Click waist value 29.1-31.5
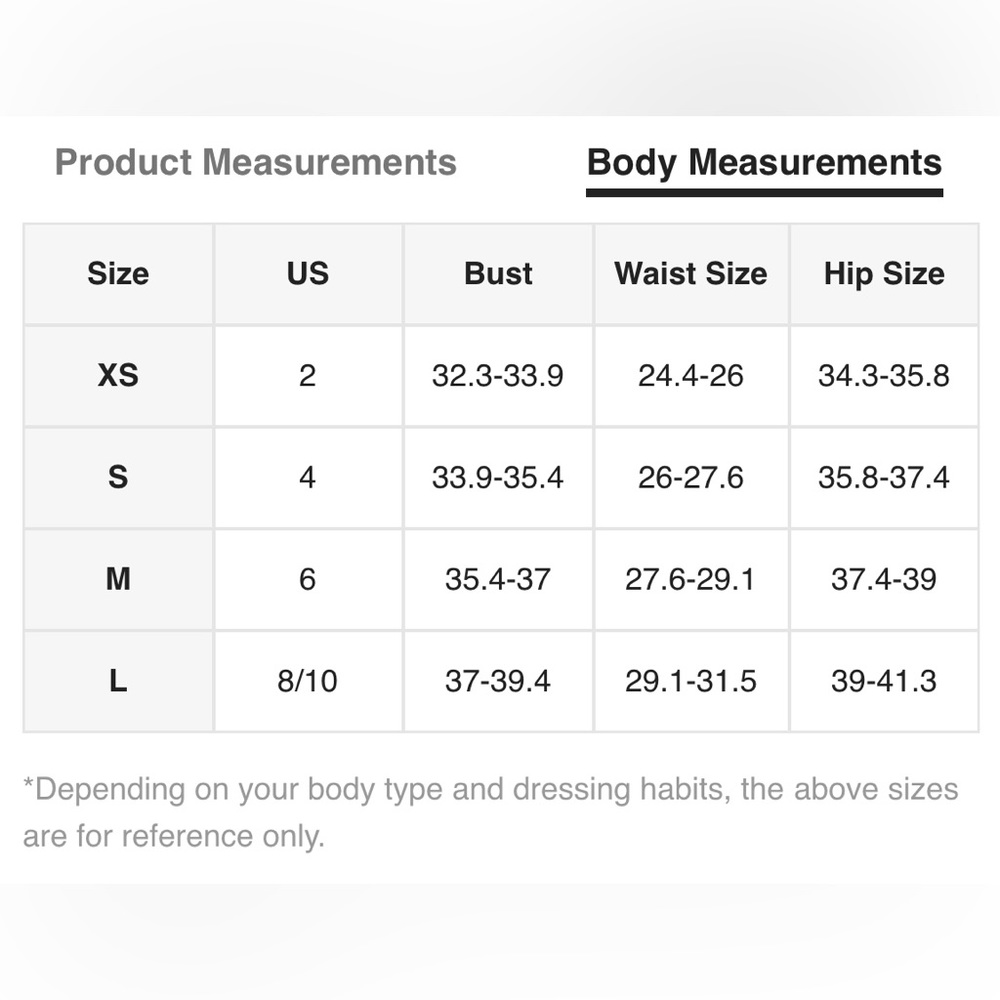 click(691, 681)
